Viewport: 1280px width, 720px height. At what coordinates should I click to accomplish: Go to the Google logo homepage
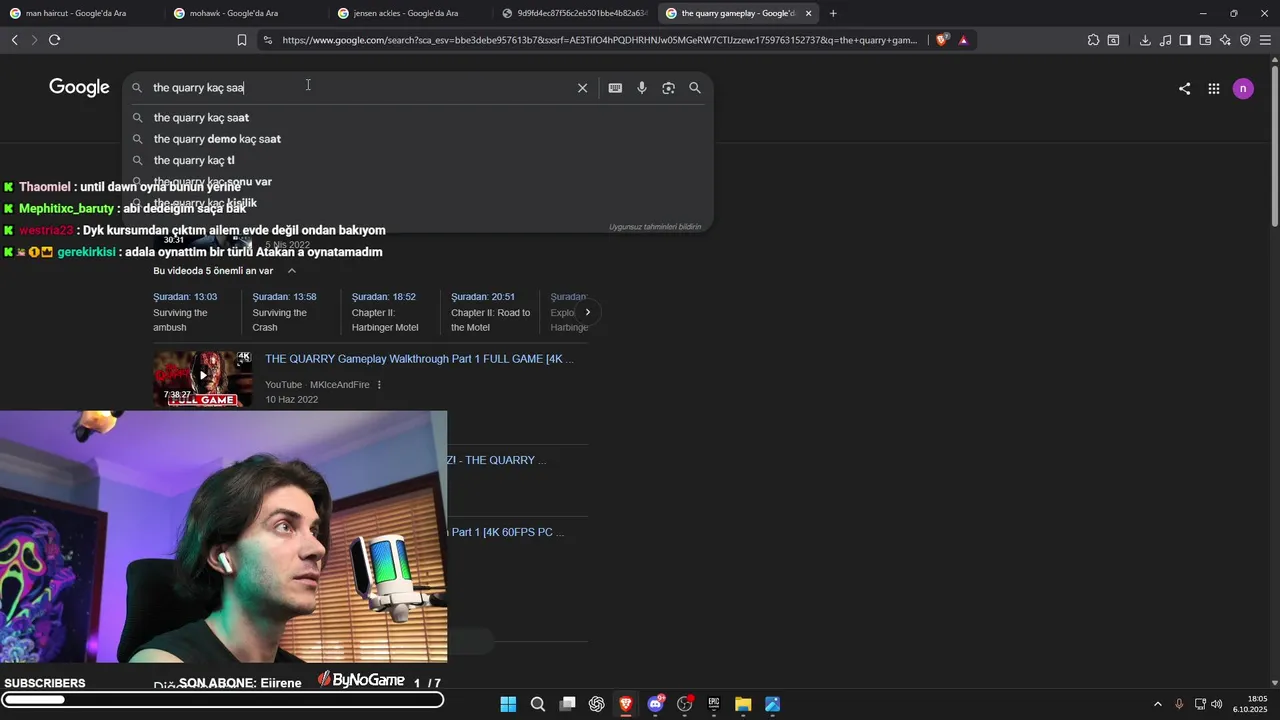click(x=79, y=88)
